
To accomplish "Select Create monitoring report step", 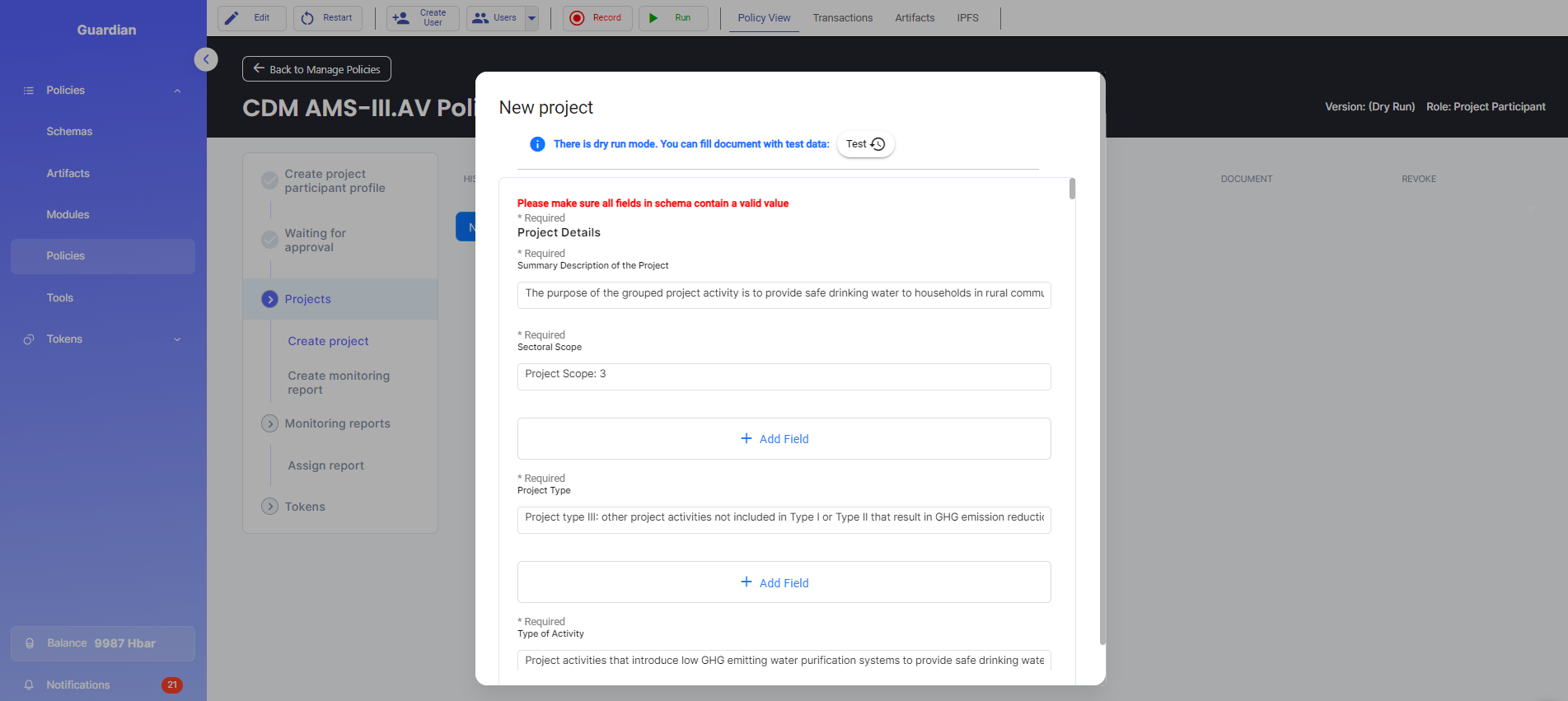I will point(339,382).
